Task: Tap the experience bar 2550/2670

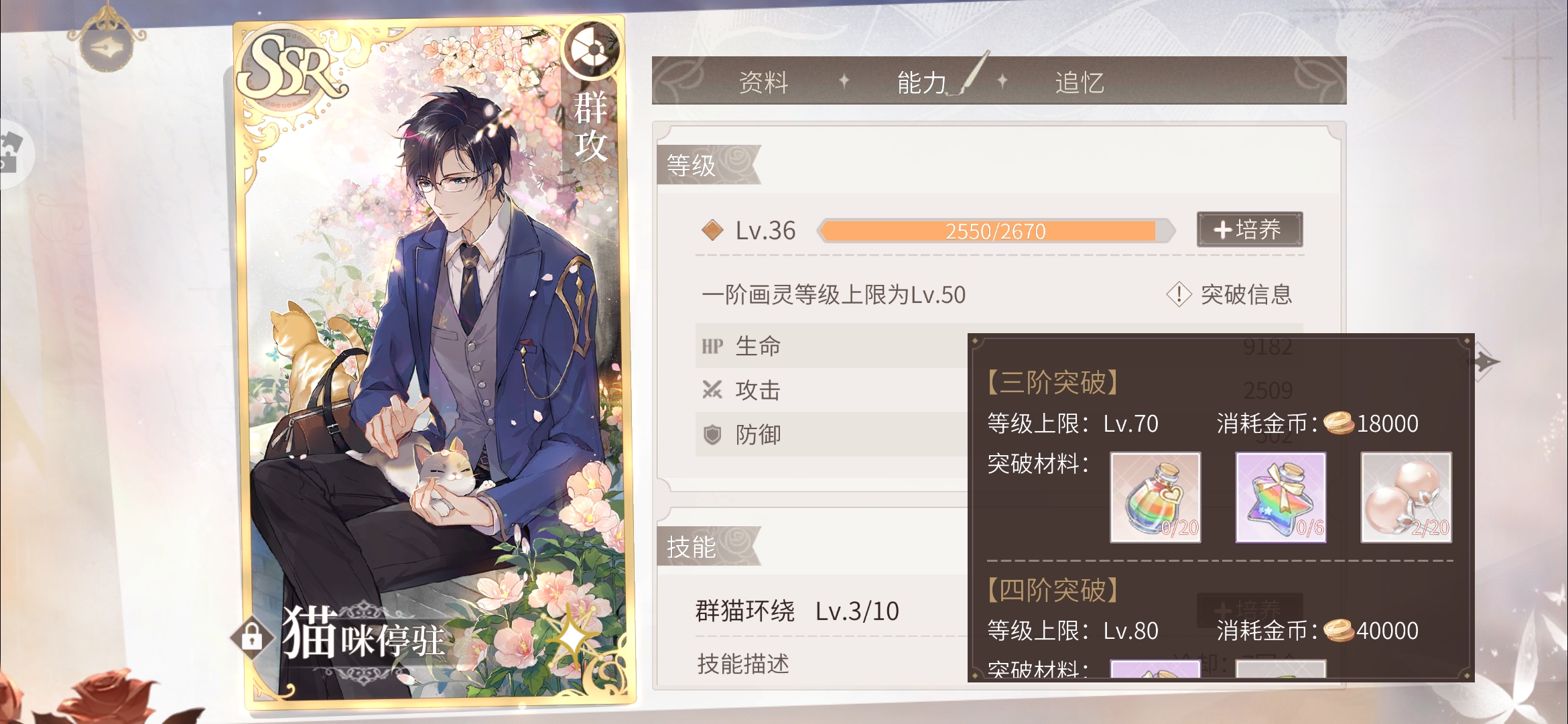Action: [996, 231]
